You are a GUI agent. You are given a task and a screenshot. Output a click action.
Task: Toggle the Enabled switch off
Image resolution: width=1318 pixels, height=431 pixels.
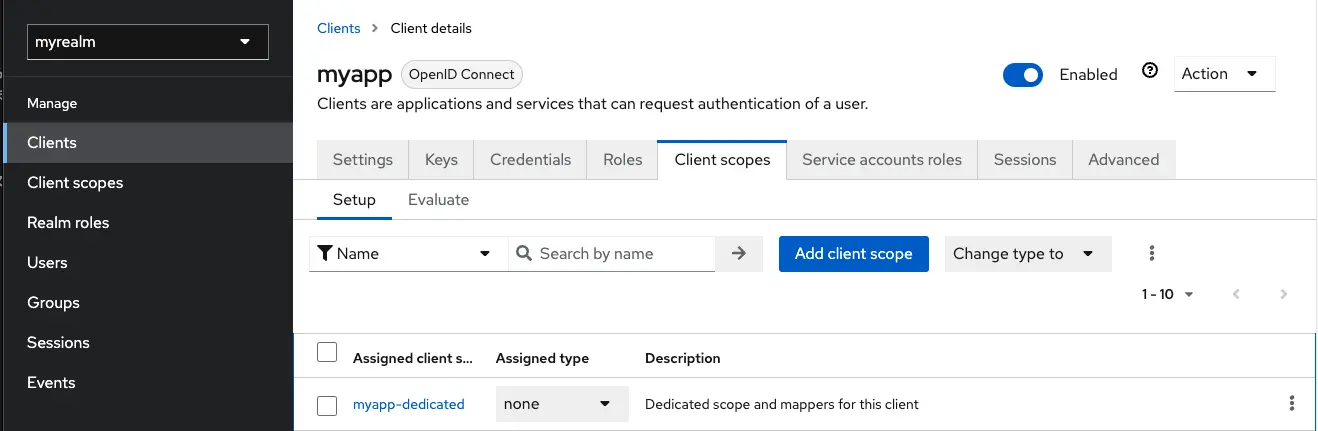(x=1023, y=75)
